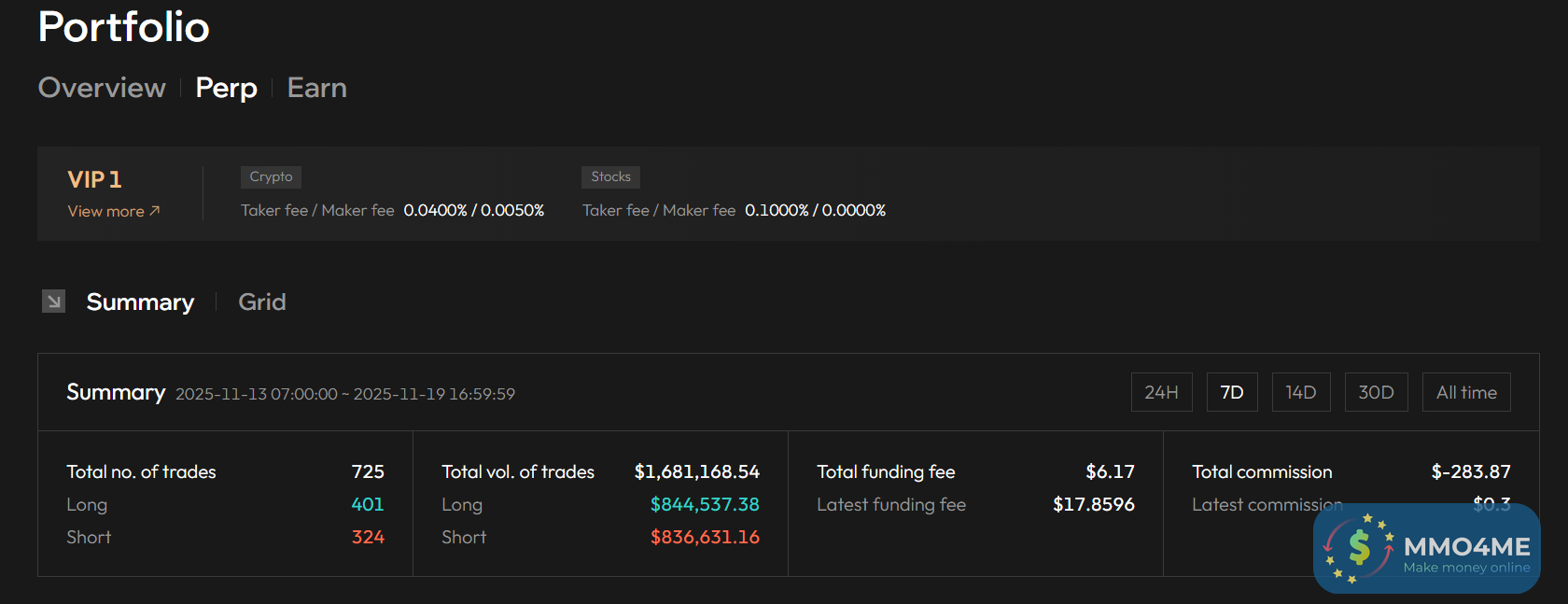Select the Stocks fee tag
This screenshot has height=604, width=1568.
[610, 176]
